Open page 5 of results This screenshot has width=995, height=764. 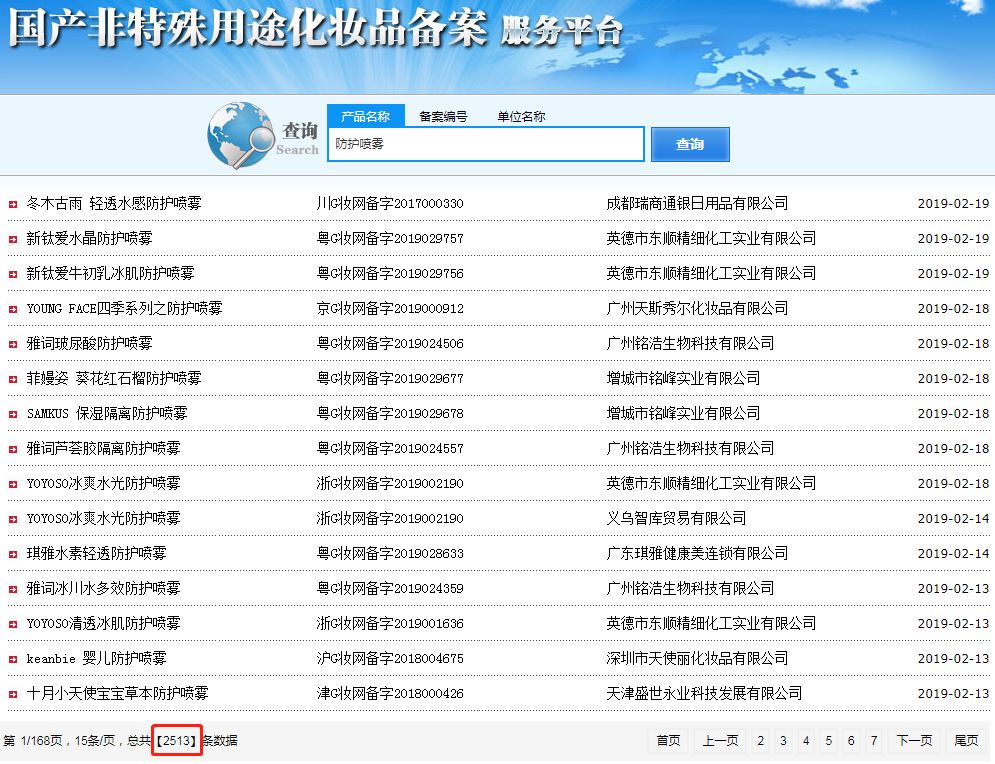click(x=828, y=741)
